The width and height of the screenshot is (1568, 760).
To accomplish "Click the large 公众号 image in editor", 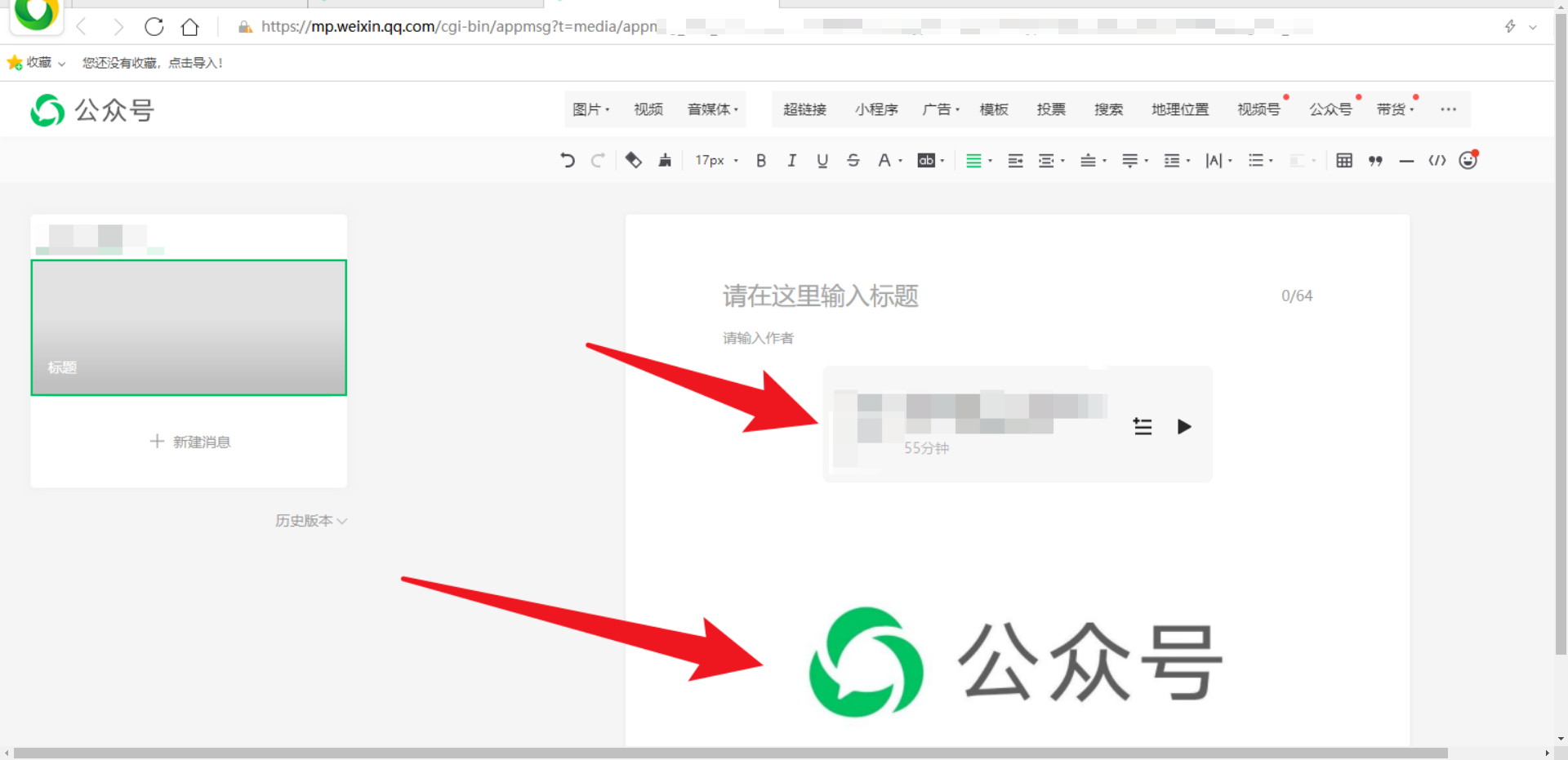I will coord(1015,662).
